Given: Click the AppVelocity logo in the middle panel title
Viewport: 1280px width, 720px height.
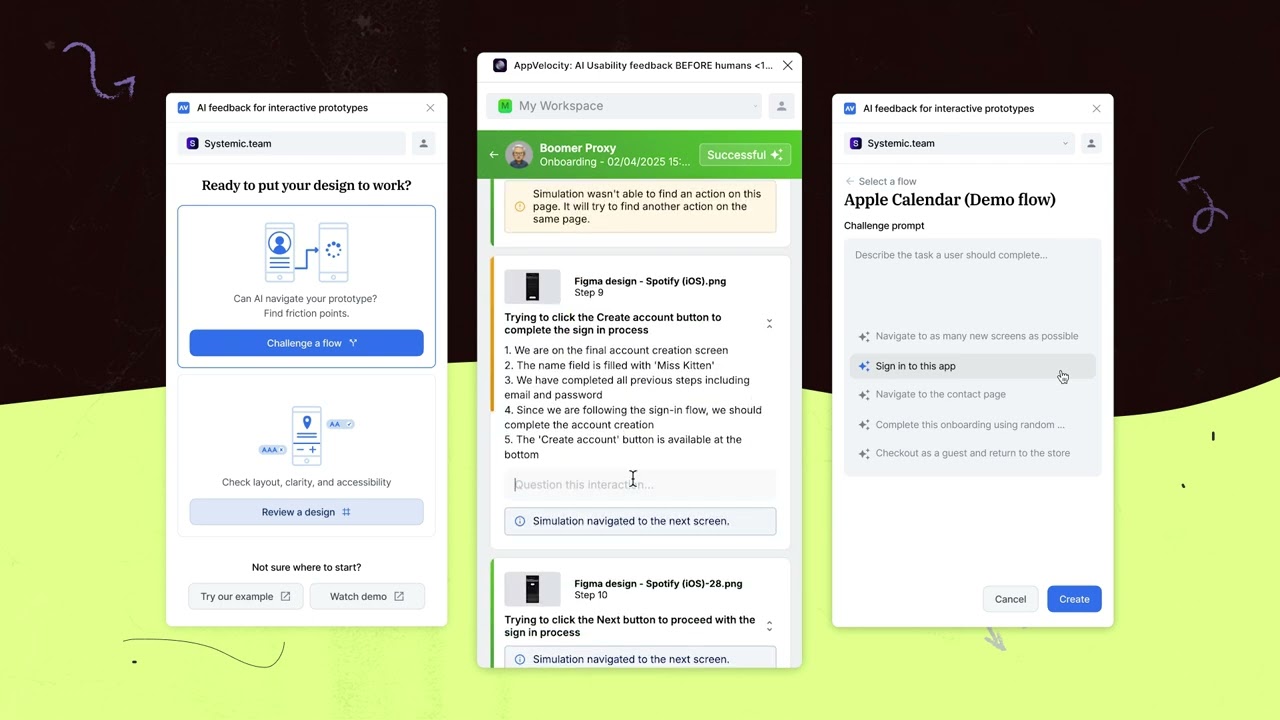Looking at the screenshot, I should coord(500,66).
